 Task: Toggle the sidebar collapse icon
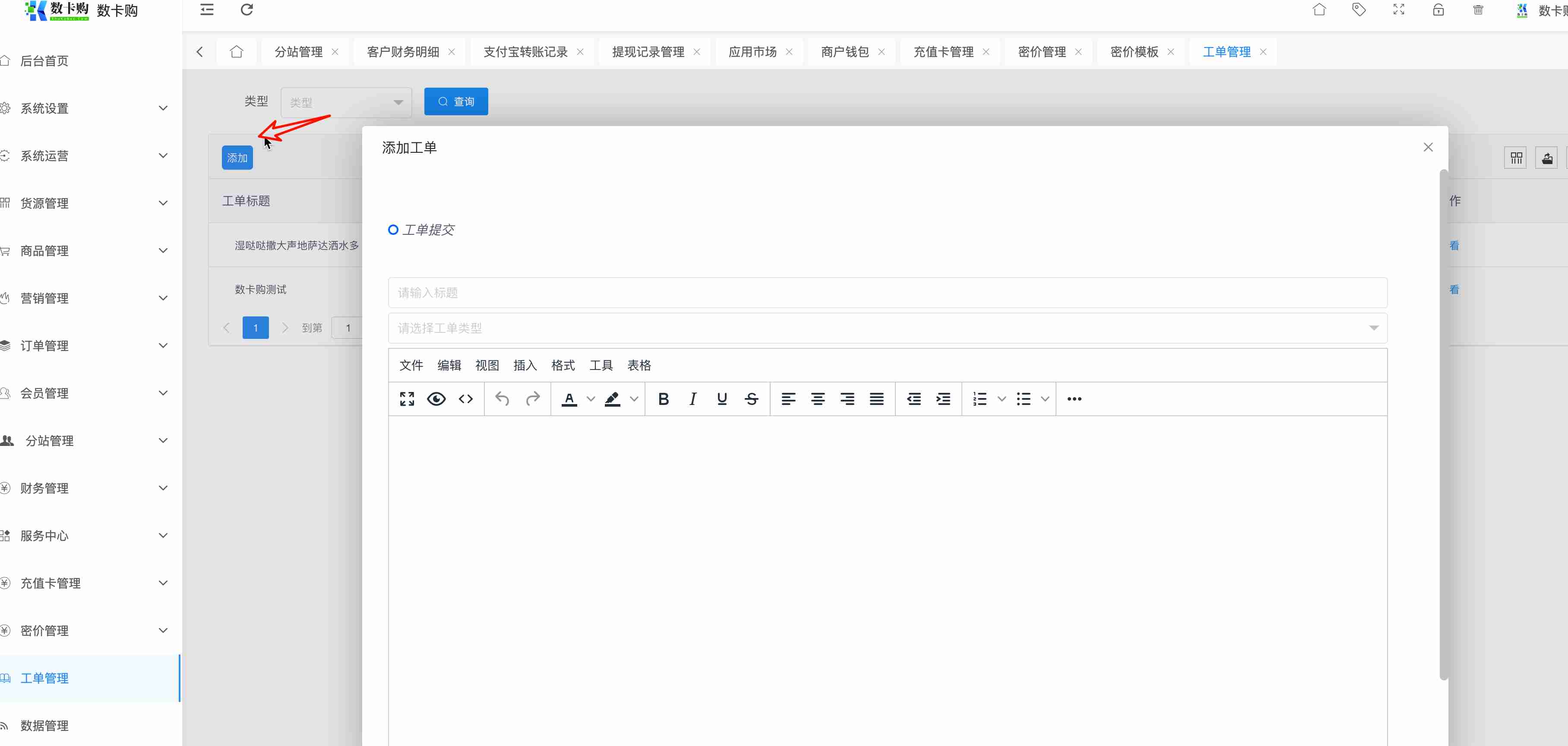pos(207,10)
